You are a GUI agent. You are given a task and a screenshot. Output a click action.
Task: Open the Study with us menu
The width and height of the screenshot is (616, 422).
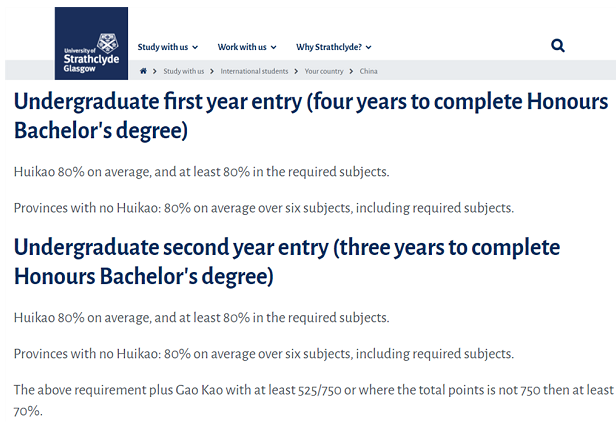pyautogui.click(x=163, y=47)
